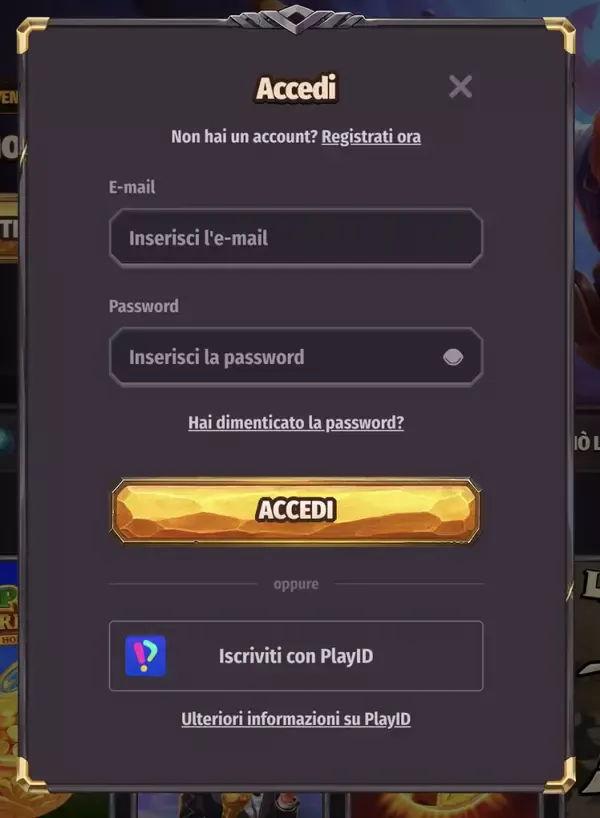Focus the Inserisci l'e-mail field

point(296,238)
